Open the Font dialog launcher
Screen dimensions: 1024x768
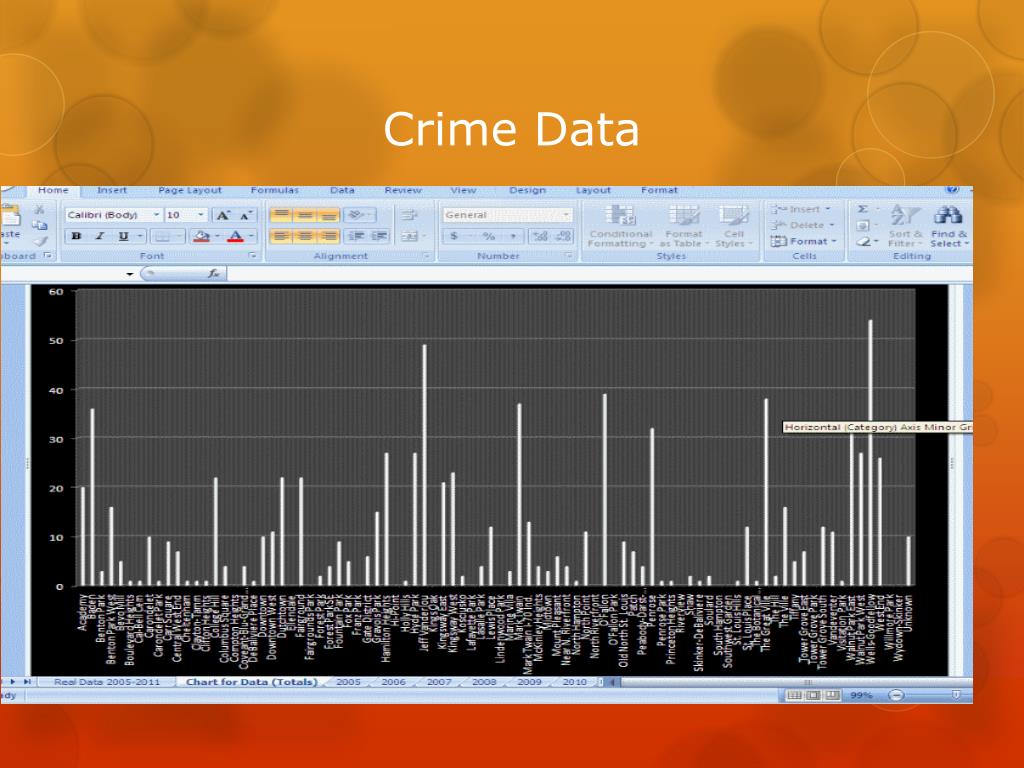click(253, 256)
